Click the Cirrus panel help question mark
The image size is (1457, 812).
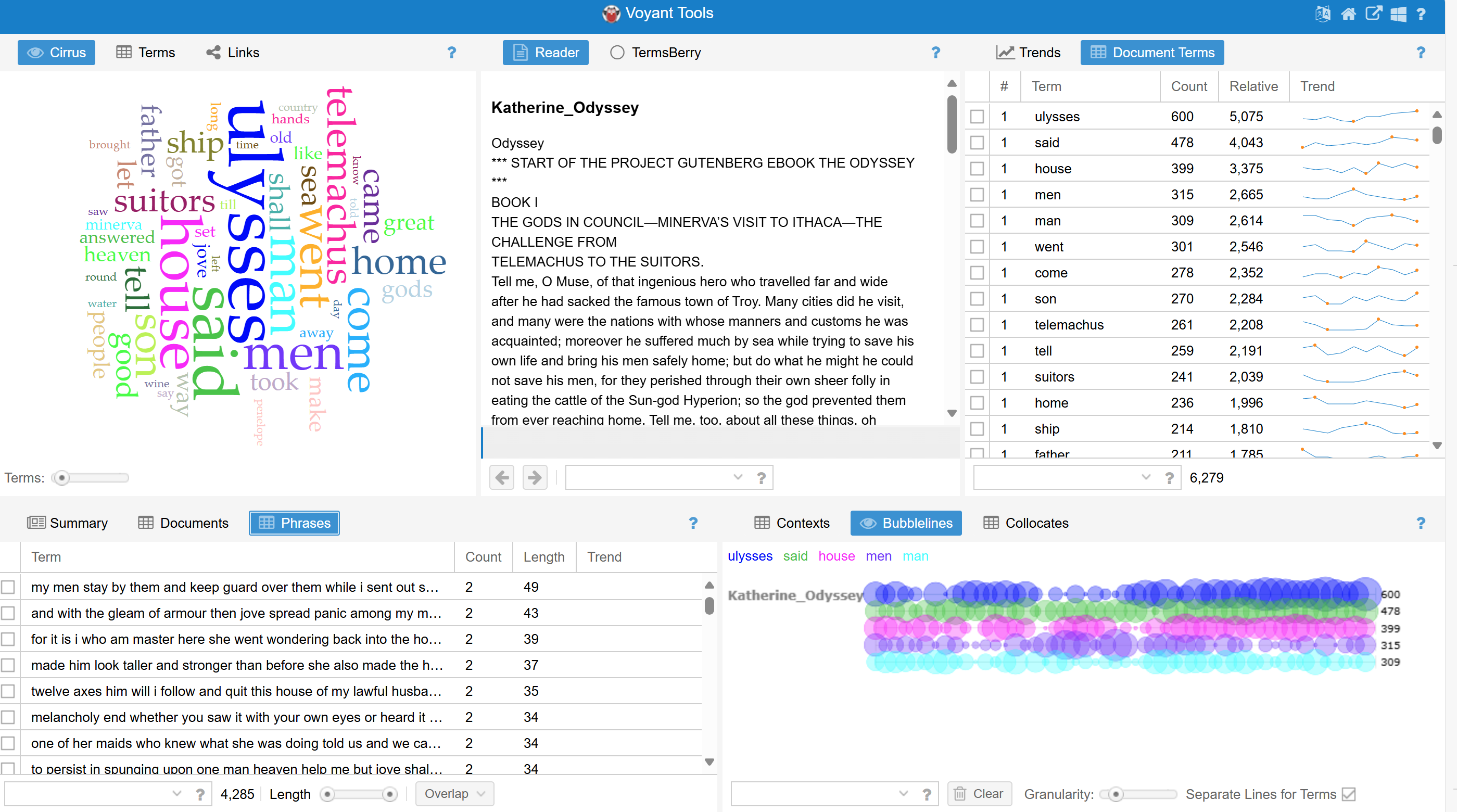[451, 53]
